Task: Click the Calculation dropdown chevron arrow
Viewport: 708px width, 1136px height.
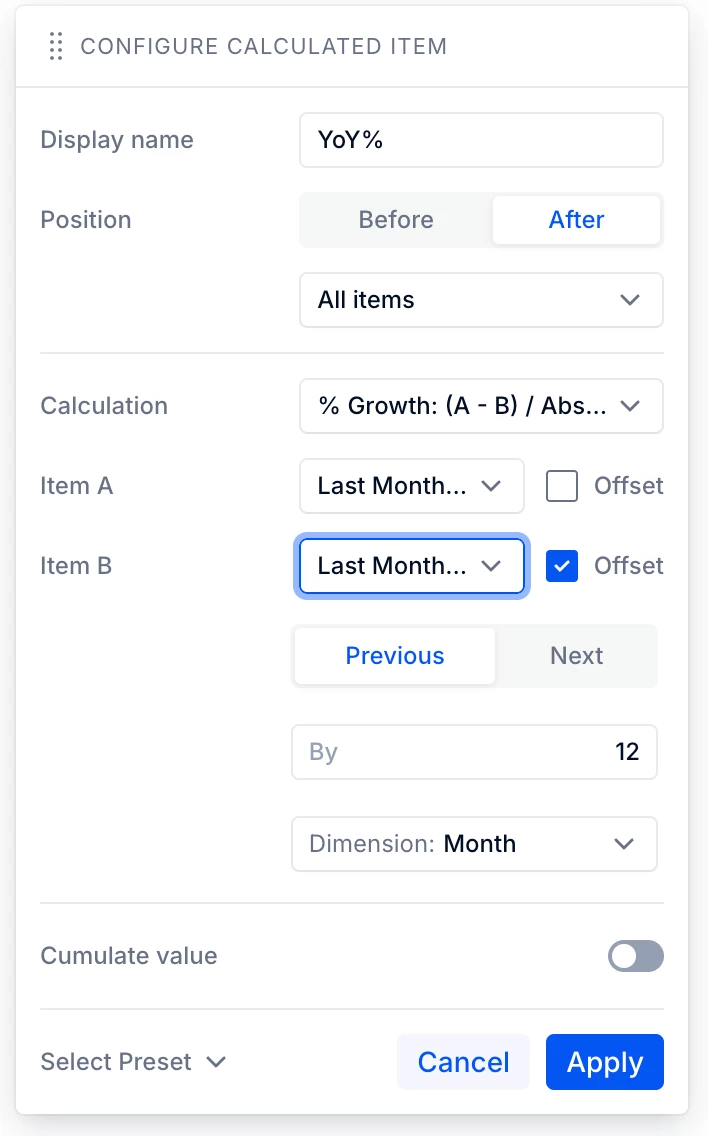Action: (x=630, y=406)
